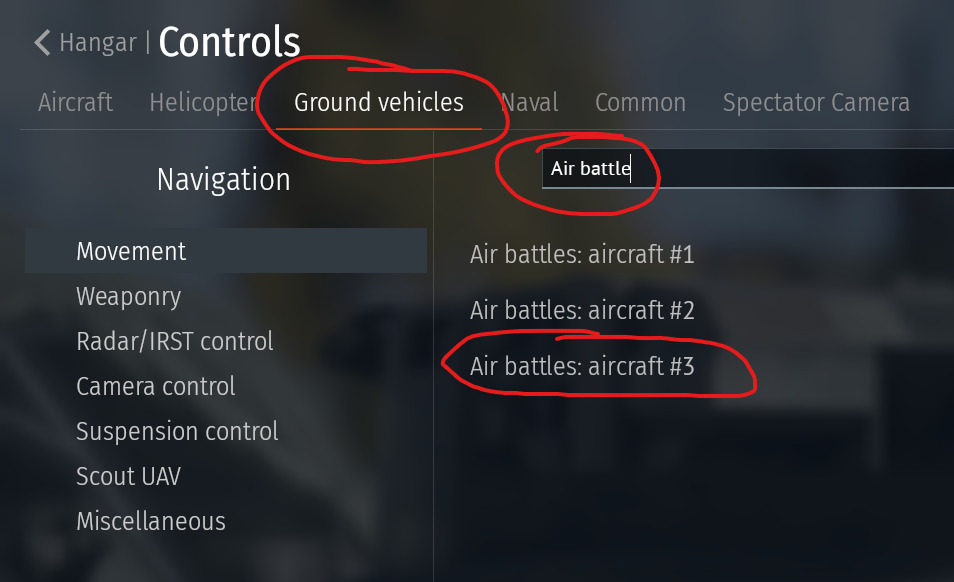Go to the Spectator Camera tab
Image resolution: width=954 pixels, height=582 pixels.
[816, 102]
